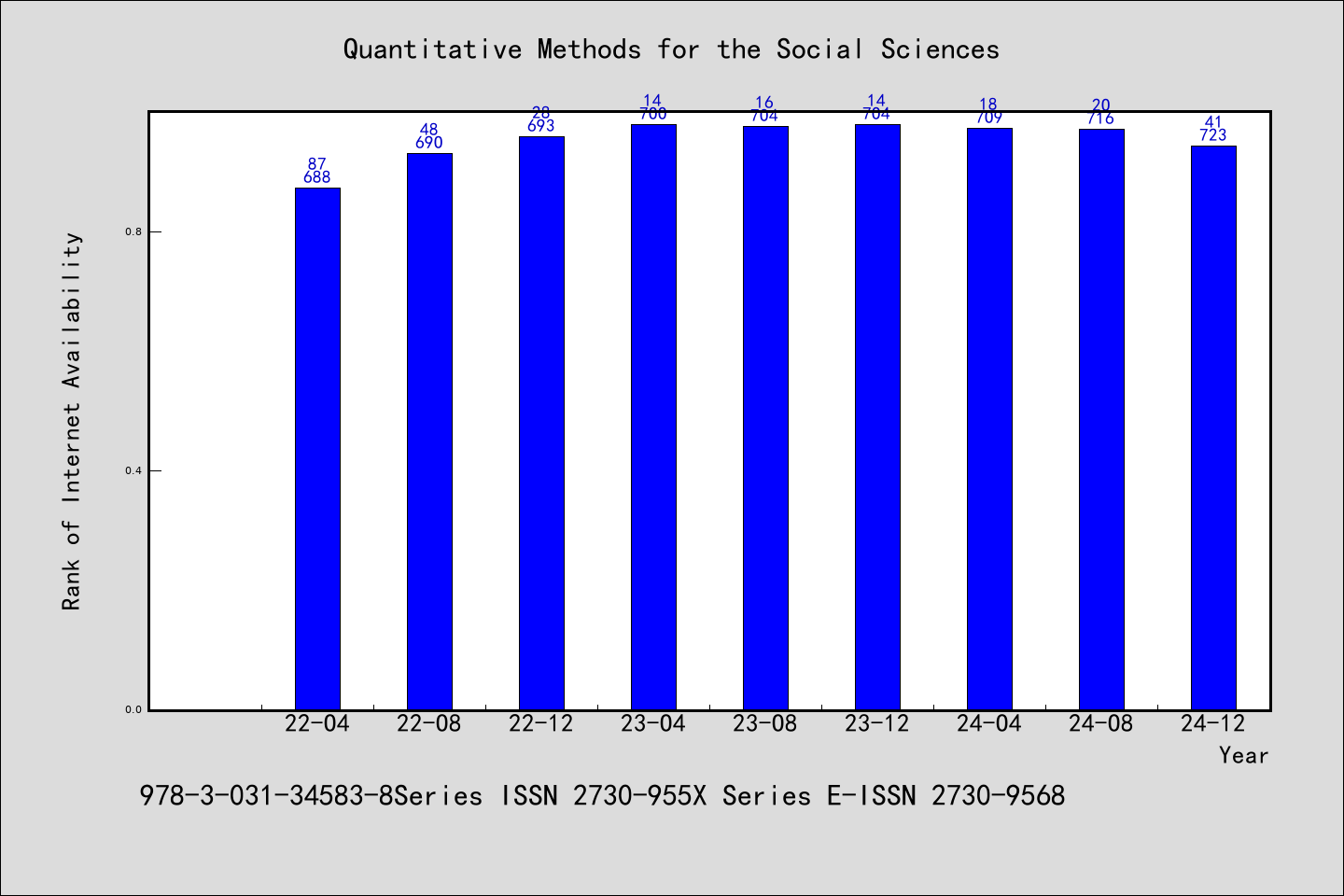
Task: Click the '0.4' y-axis tick label
Action: click(133, 470)
